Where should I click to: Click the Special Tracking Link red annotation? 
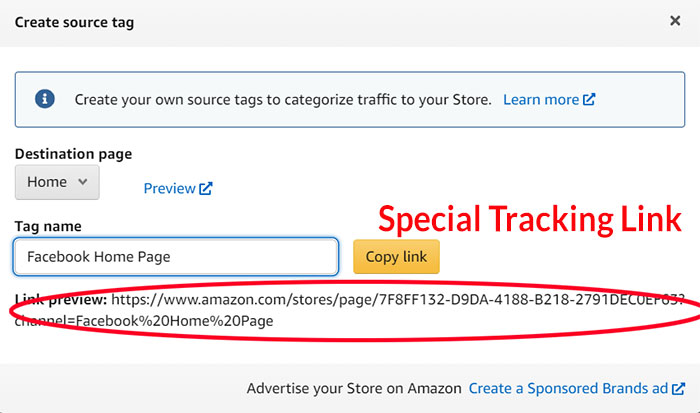click(530, 219)
